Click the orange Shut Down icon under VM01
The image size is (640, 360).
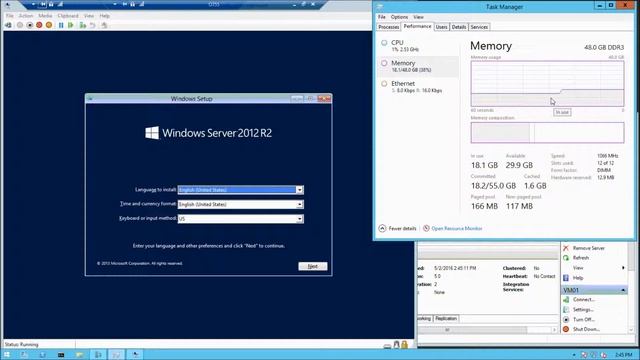[x=566, y=329]
